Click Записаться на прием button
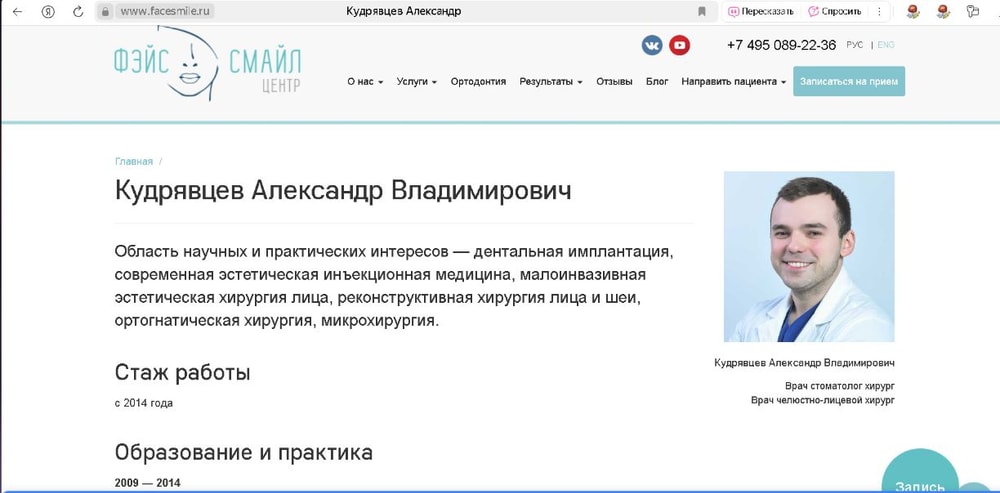Image resolution: width=1000 pixels, height=493 pixels. 849,82
